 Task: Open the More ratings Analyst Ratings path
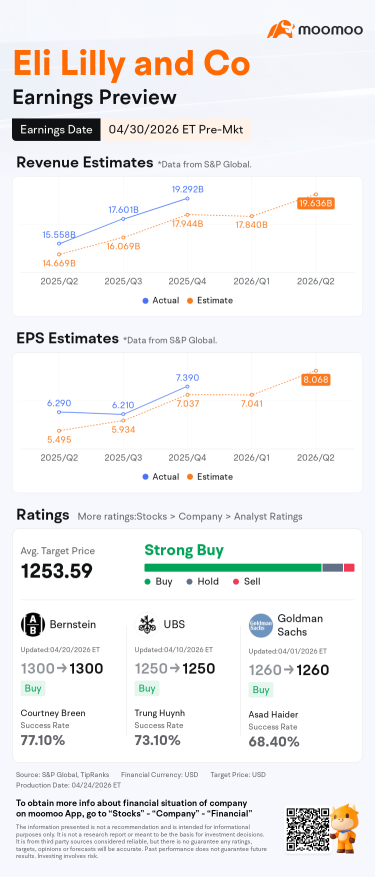tap(190, 516)
